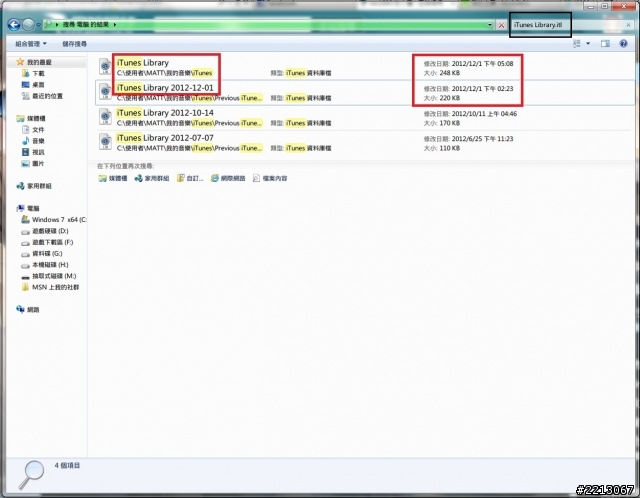Click the 4 個項目 status text
Image resolution: width=640 pixels, height=498 pixels.
(x=67, y=465)
